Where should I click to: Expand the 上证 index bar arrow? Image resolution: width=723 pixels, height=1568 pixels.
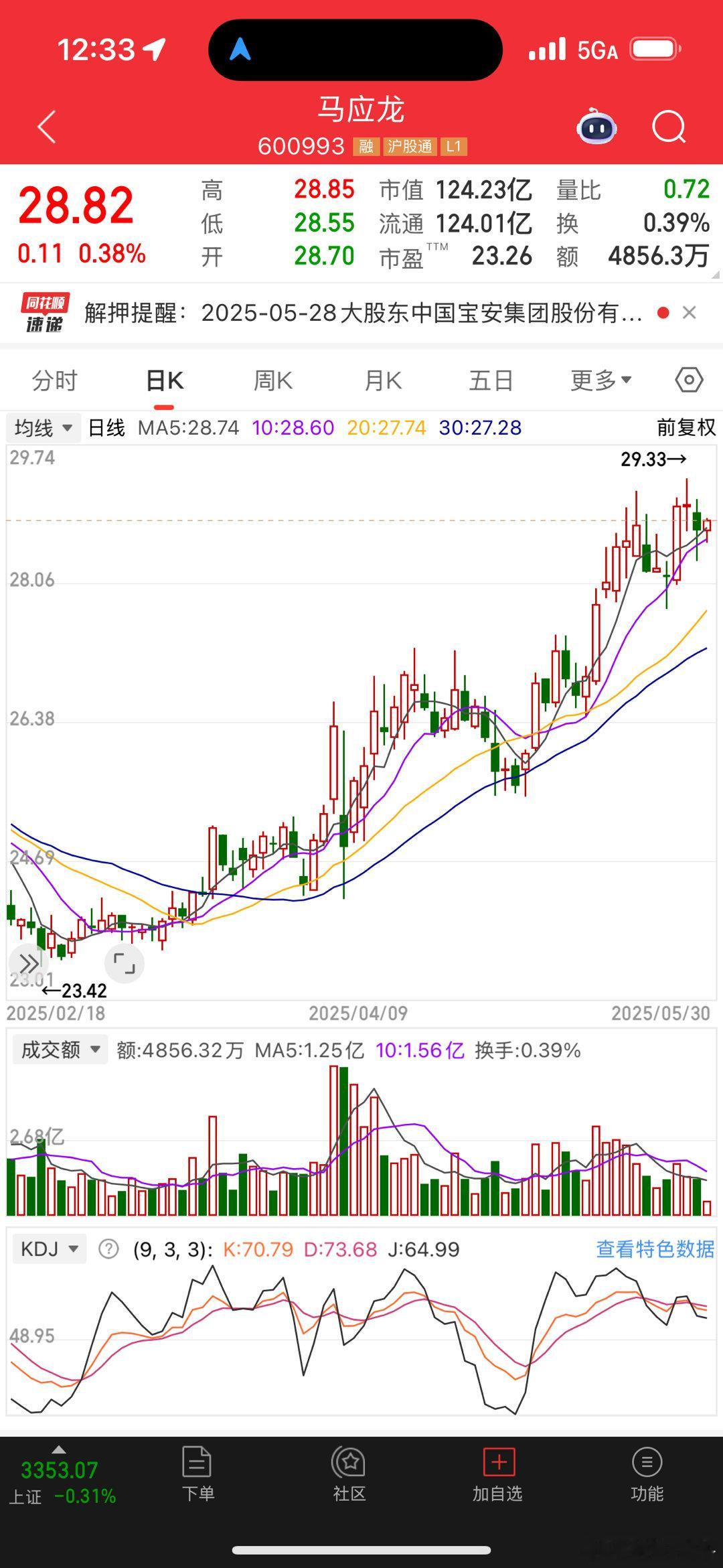coord(59,1449)
